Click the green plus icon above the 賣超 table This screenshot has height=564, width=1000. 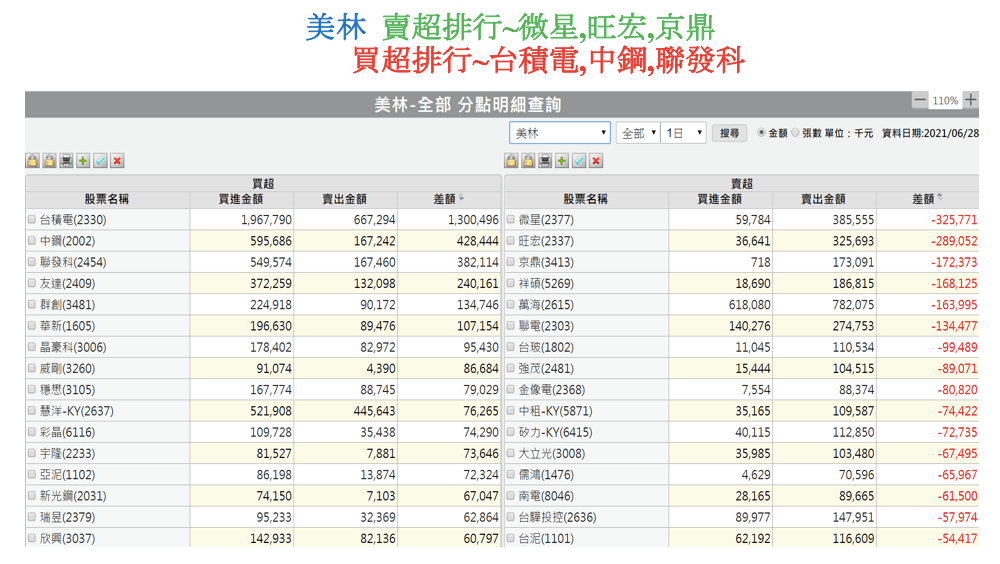(562, 161)
